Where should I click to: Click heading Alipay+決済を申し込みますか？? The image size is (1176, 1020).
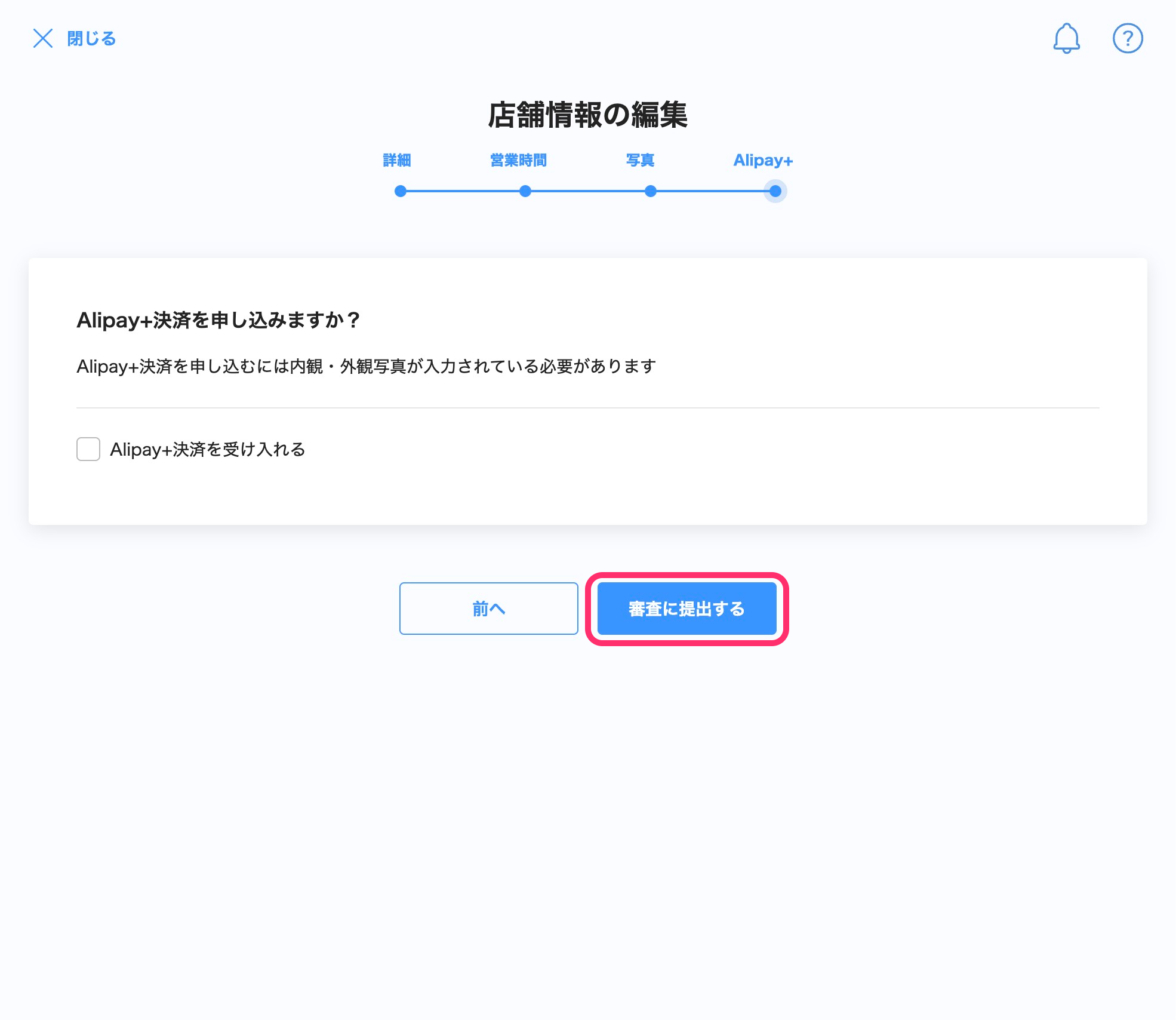click(218, 320)
